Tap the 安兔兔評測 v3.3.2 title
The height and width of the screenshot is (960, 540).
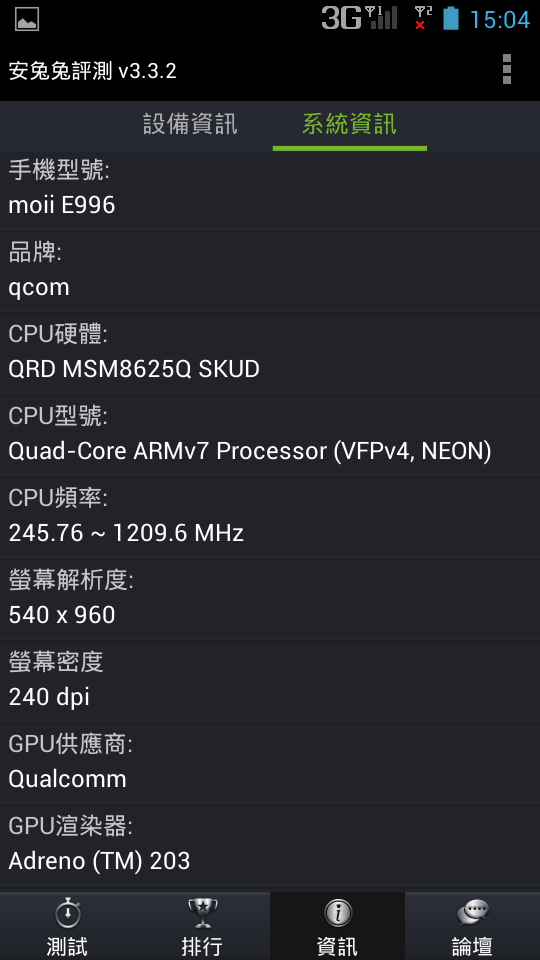tap(92, 71)
